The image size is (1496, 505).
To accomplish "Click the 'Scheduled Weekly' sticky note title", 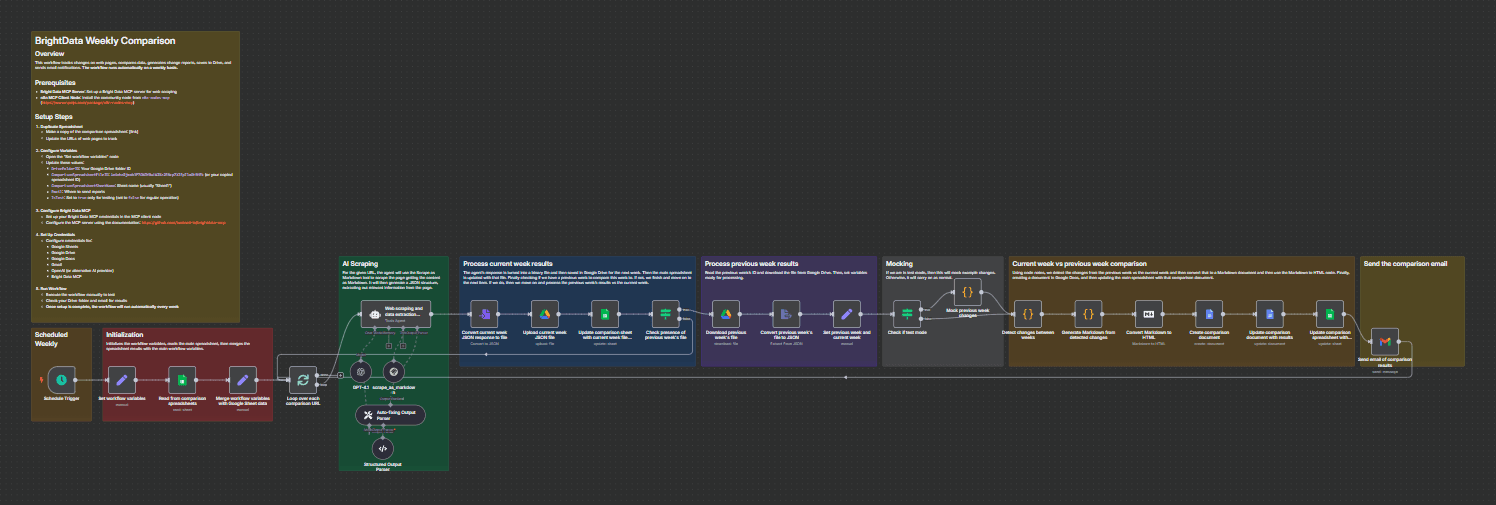I will [x=51, y=340].
